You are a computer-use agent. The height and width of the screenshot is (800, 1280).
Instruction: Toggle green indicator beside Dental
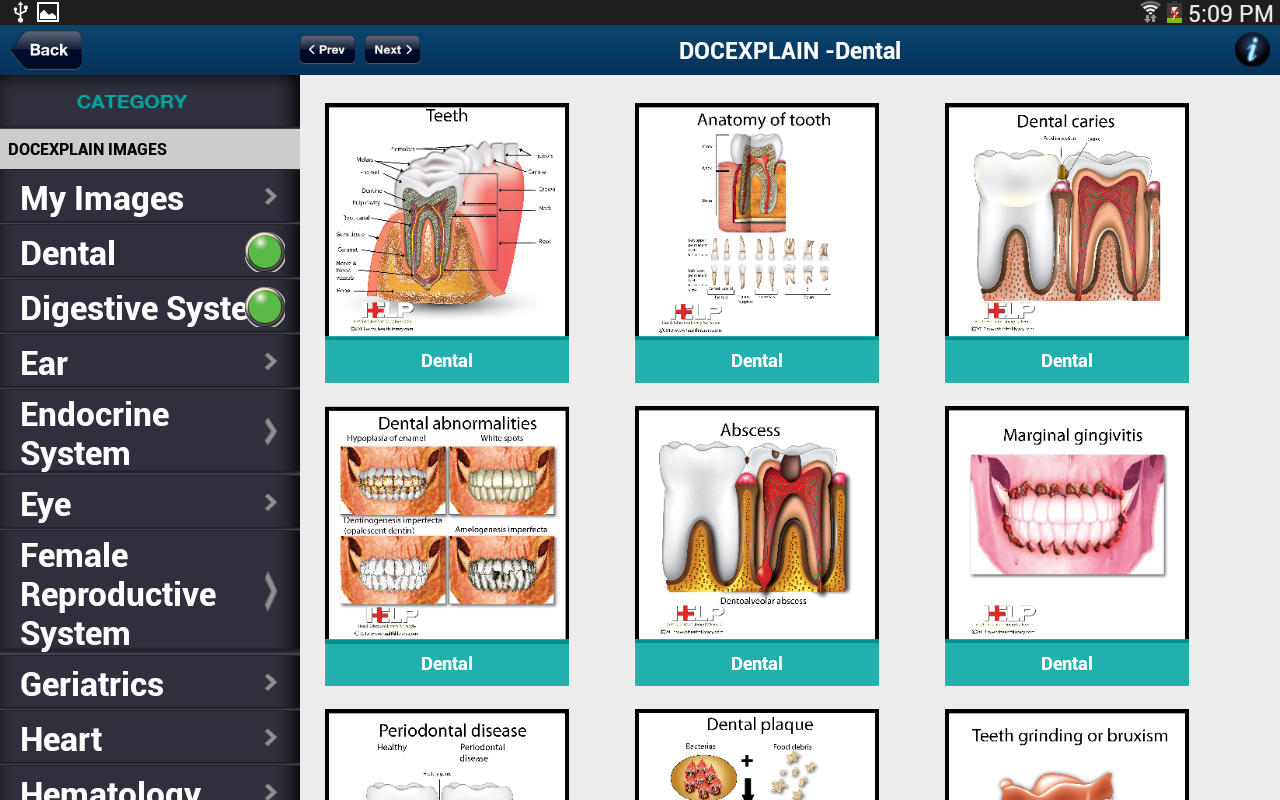[x=265, y=253]
